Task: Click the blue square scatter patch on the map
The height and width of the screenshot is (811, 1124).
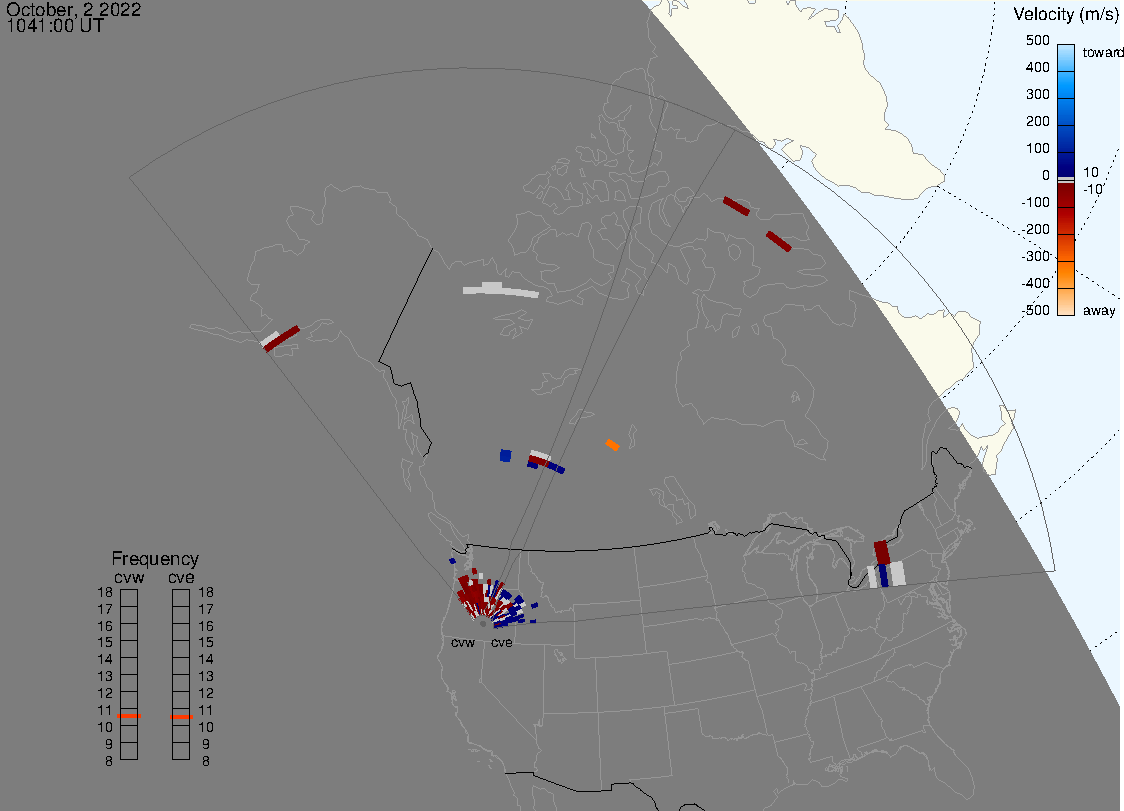Action: pyautogui.click(x=505, y=455)
